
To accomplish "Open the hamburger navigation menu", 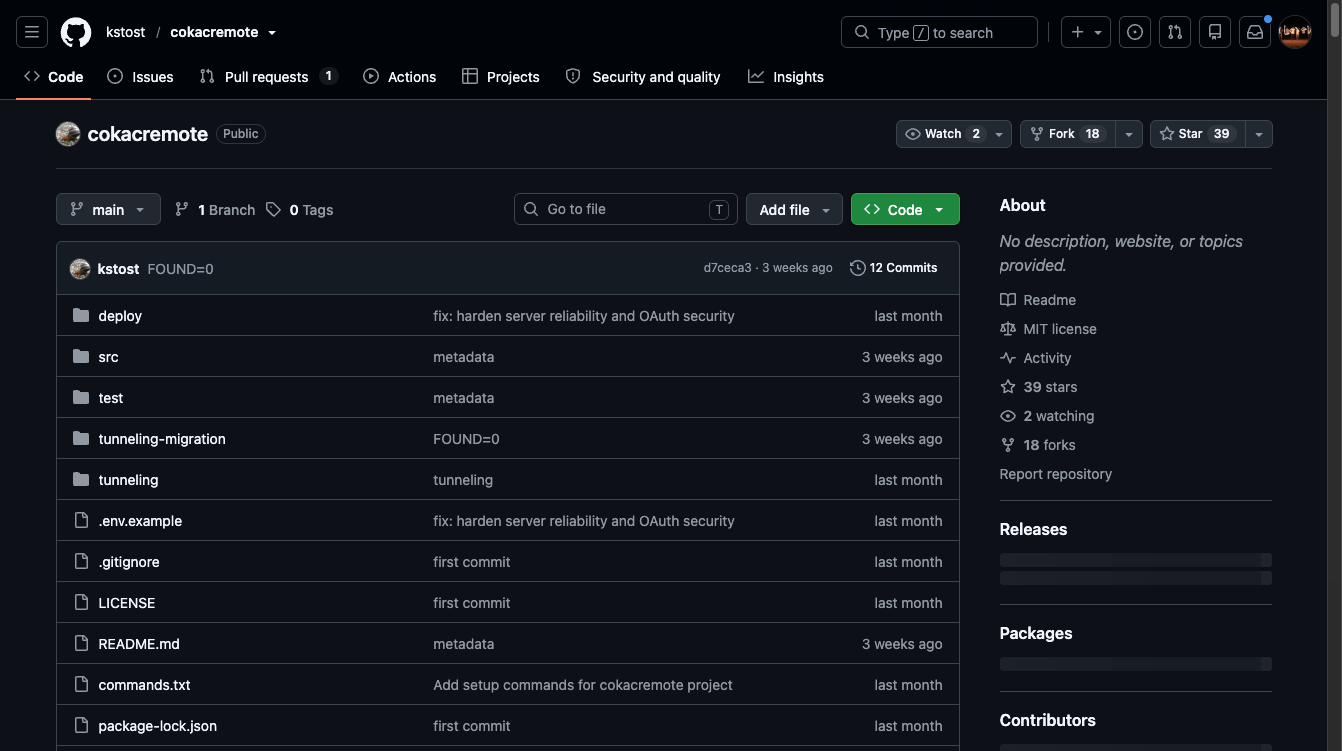I will 32,32.
